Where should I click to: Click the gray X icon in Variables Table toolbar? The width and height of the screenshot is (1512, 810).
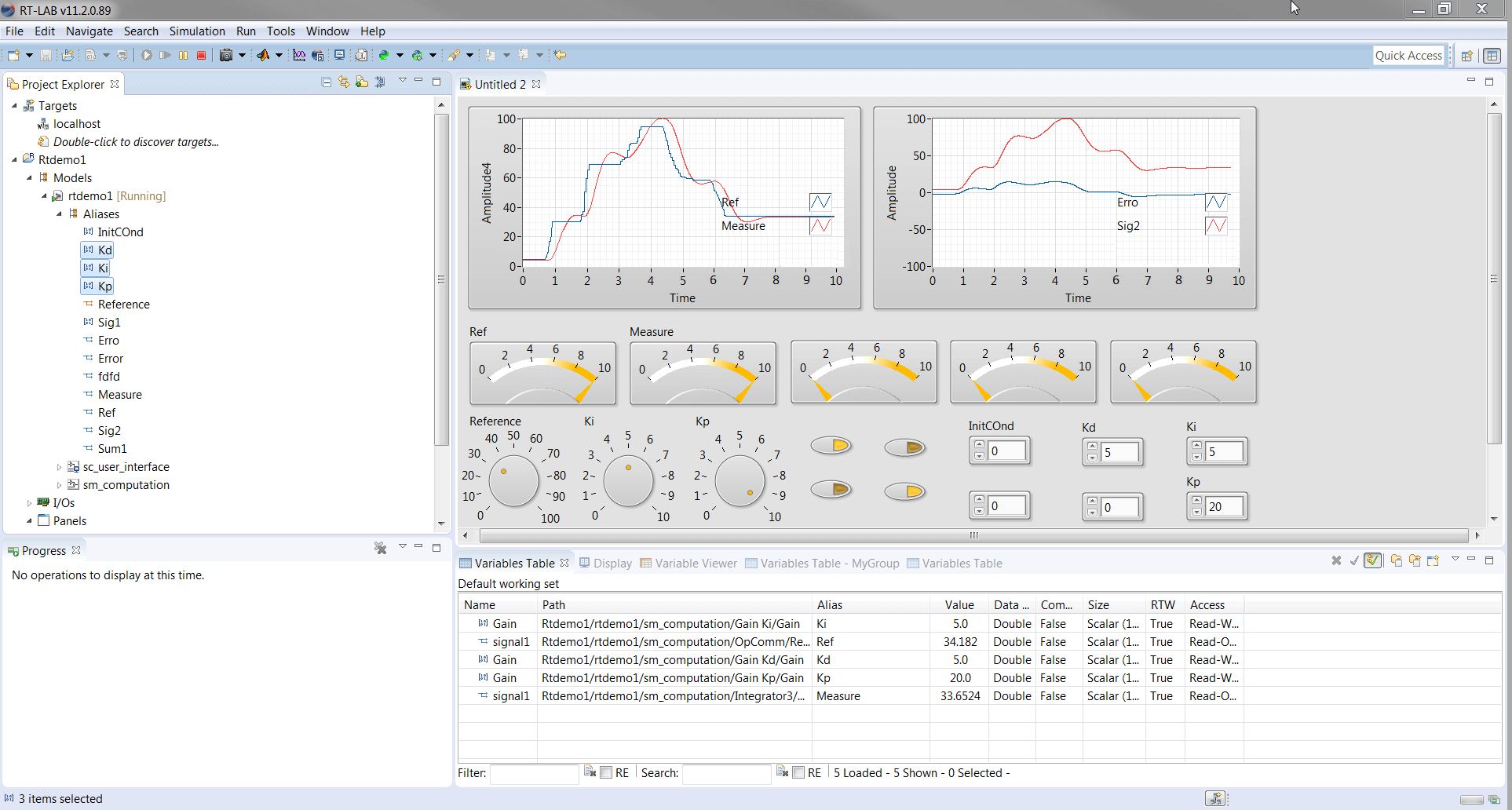click(1336, 560)
